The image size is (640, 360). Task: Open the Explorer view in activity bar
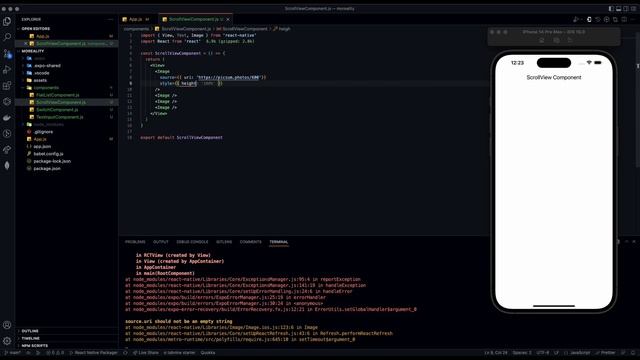[7, 21]
